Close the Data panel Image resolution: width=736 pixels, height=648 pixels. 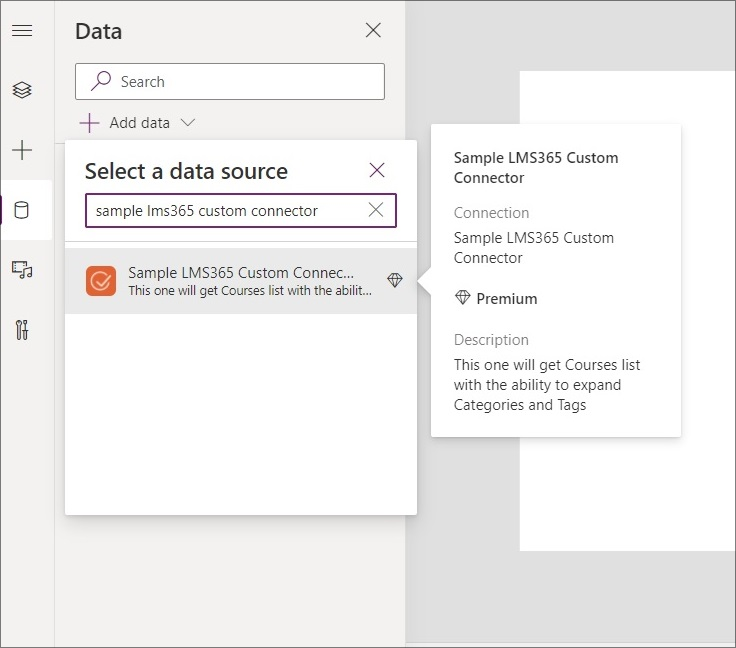pyautogui.click(x=373, y=30)
